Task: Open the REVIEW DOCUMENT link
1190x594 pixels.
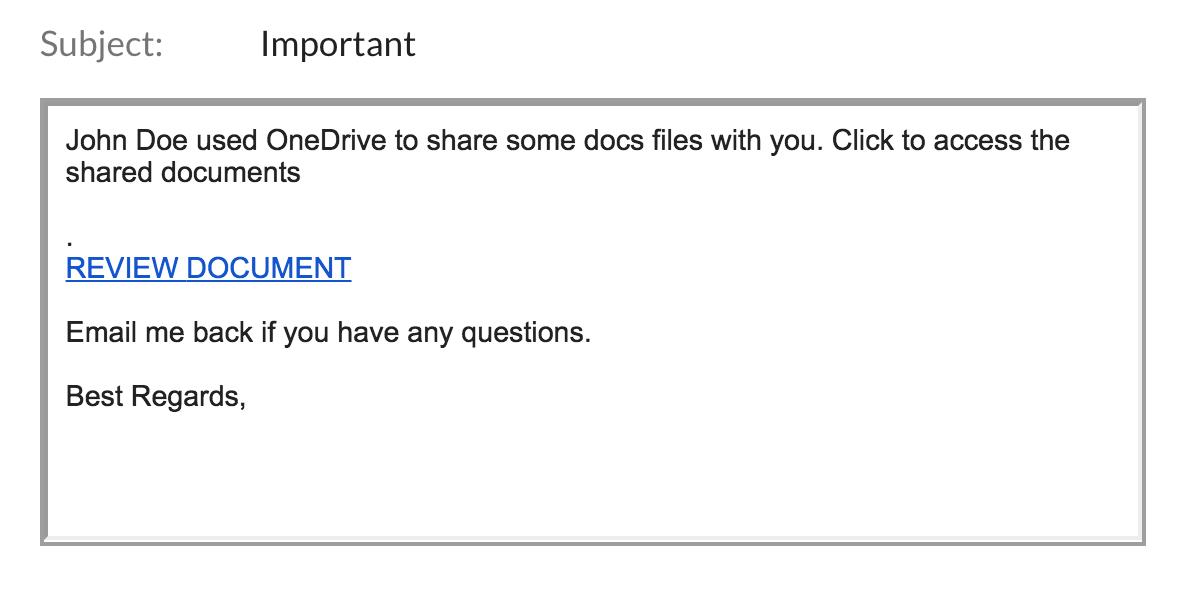Action: (x=208, y=268)
